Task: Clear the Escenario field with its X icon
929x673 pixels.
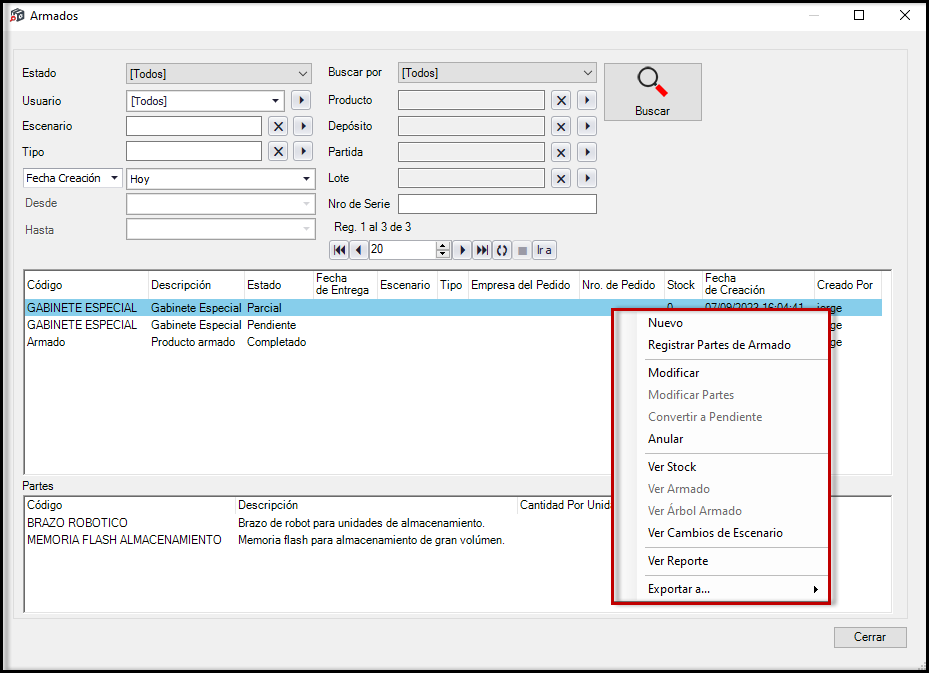Action: [278, 126]
